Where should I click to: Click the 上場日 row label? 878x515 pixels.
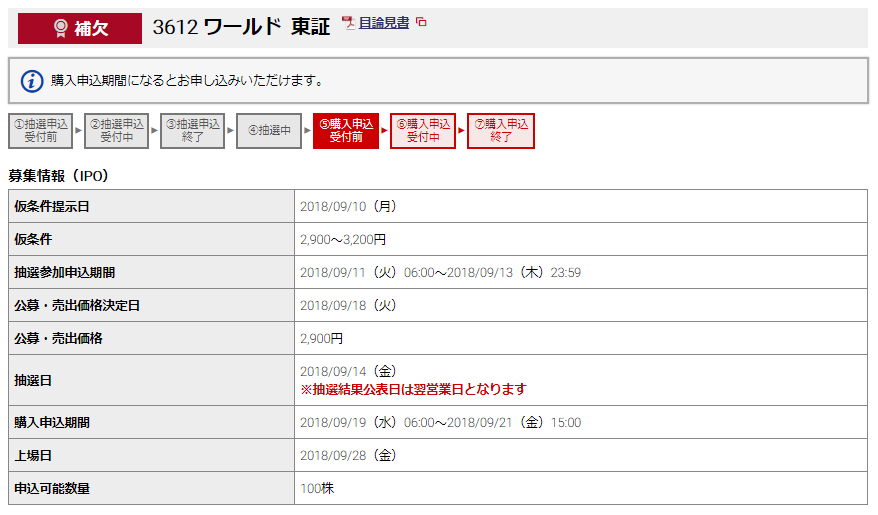(x=33, y=456)
